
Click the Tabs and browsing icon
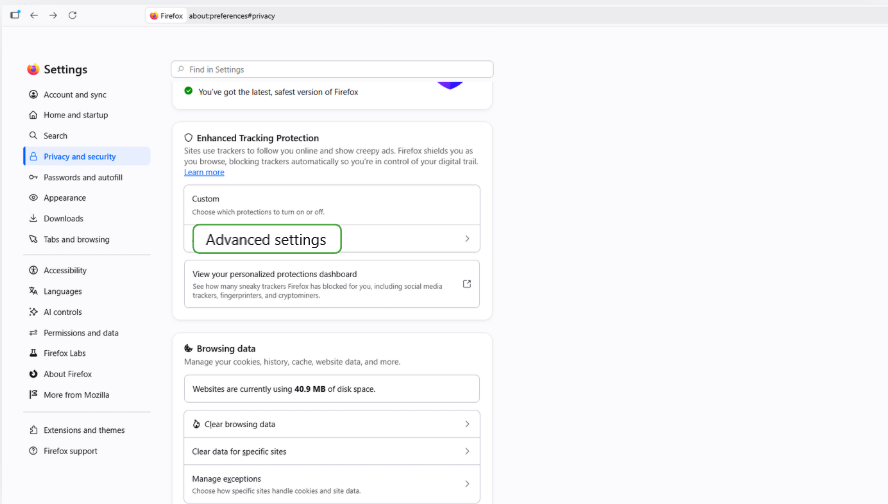(33, 240)
